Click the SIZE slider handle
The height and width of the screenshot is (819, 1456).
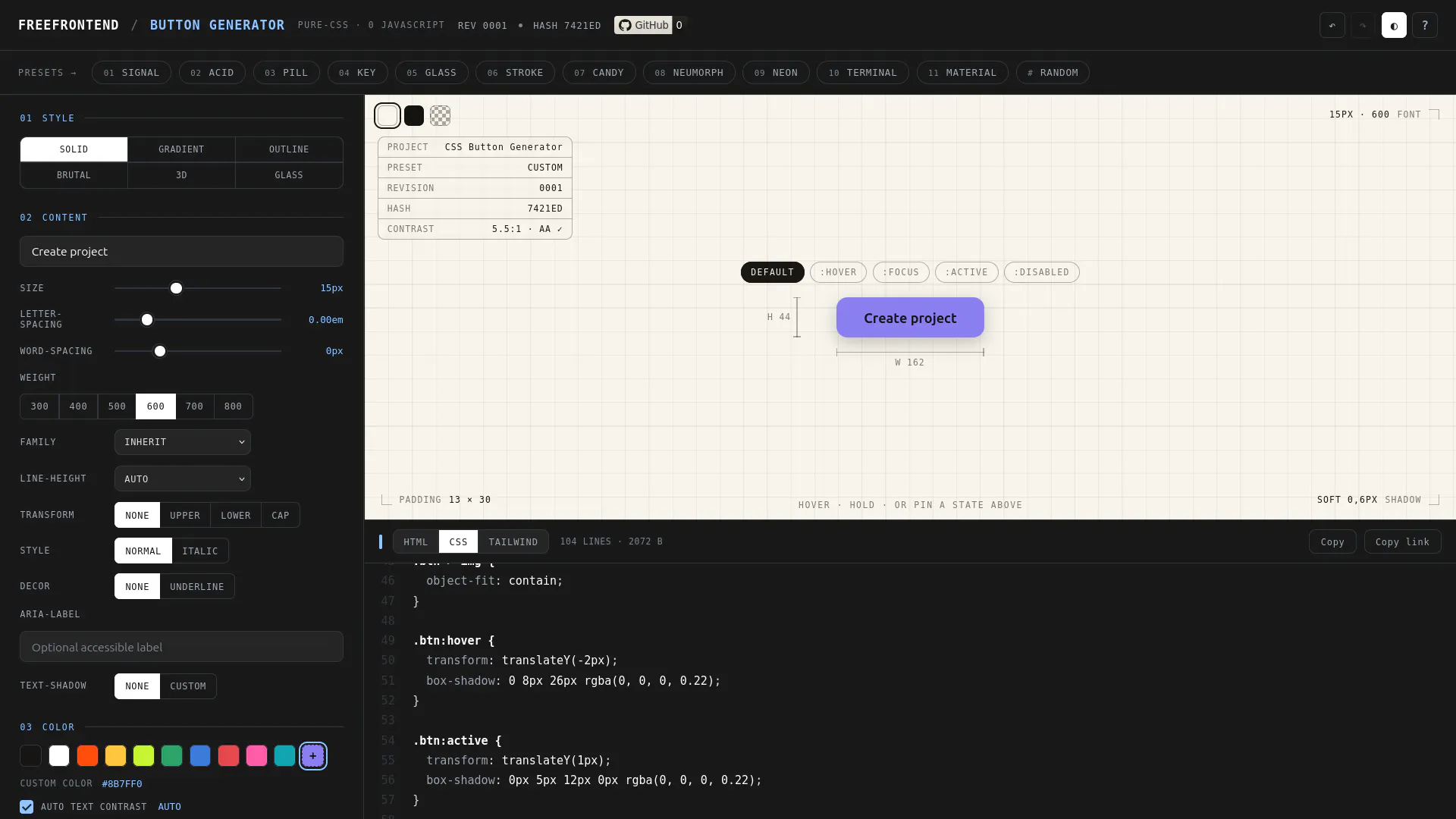pos(176,288)
